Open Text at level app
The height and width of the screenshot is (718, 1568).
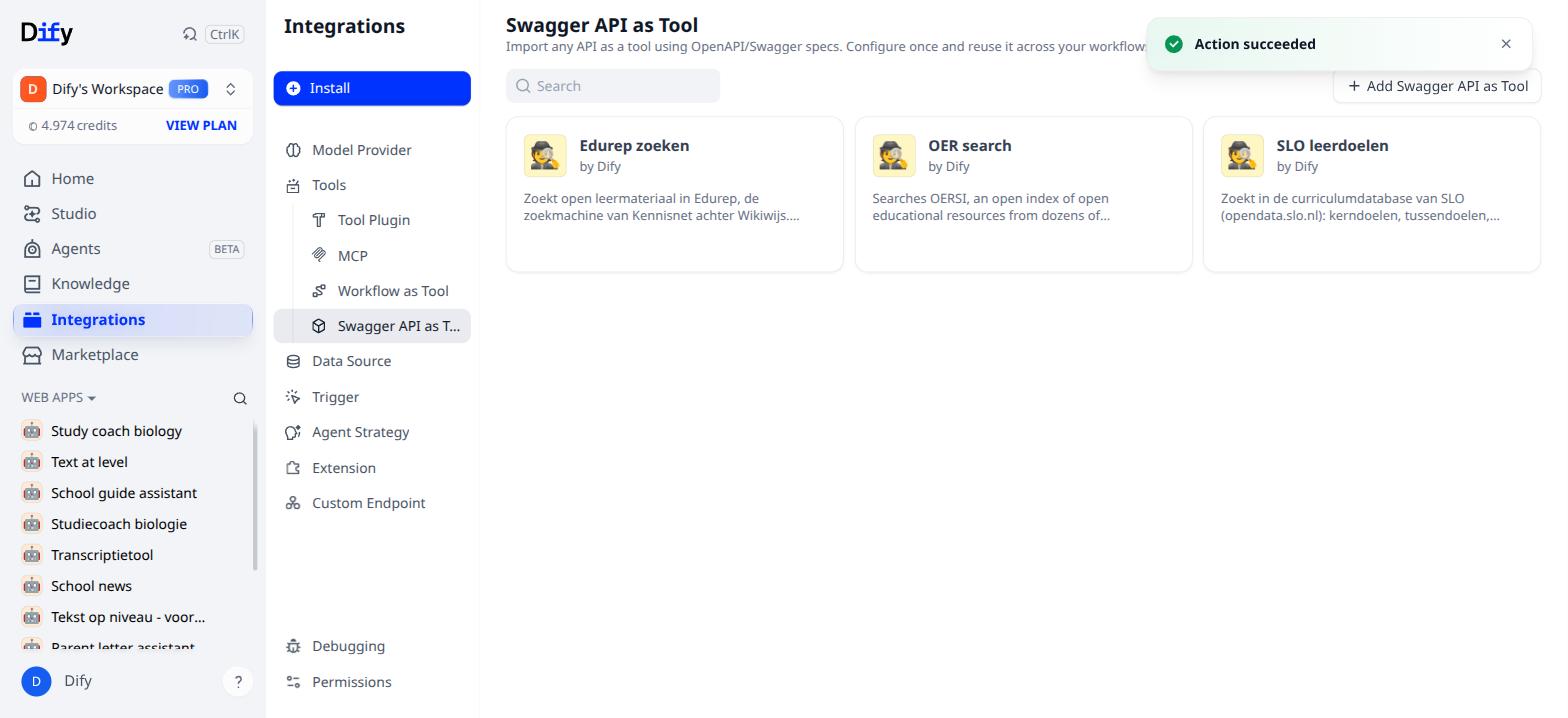pyautogui.click(x=89, y=462)
